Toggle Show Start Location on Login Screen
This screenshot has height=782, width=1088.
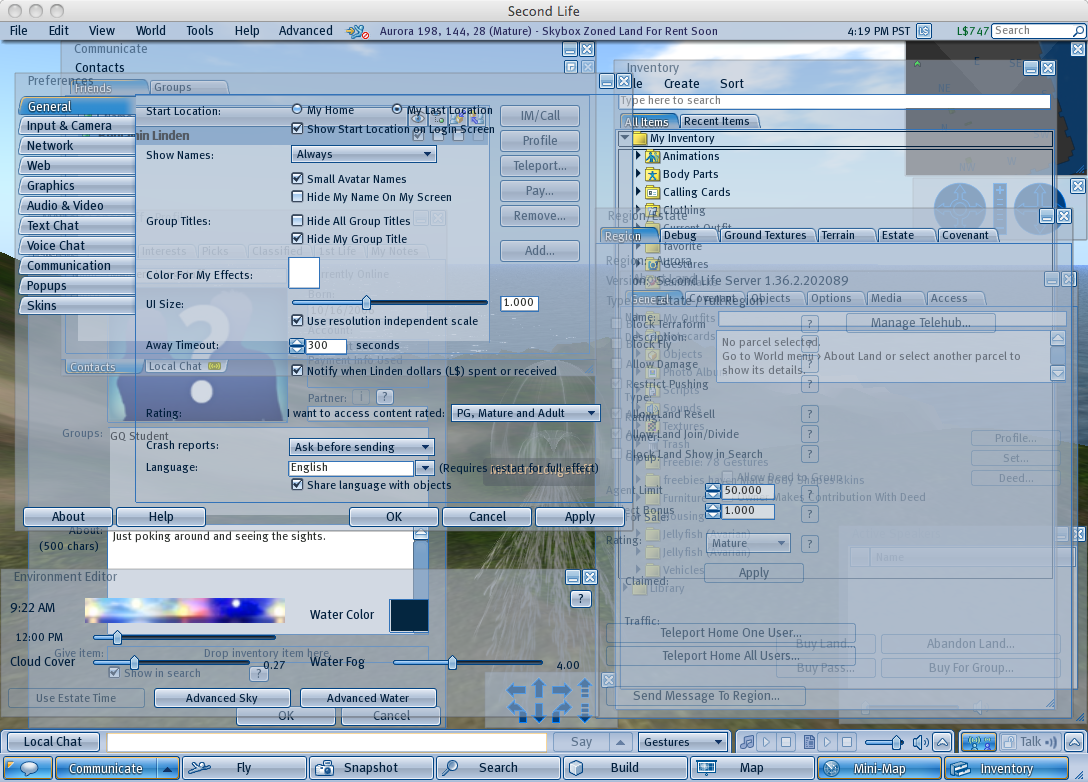click(297, 128)
